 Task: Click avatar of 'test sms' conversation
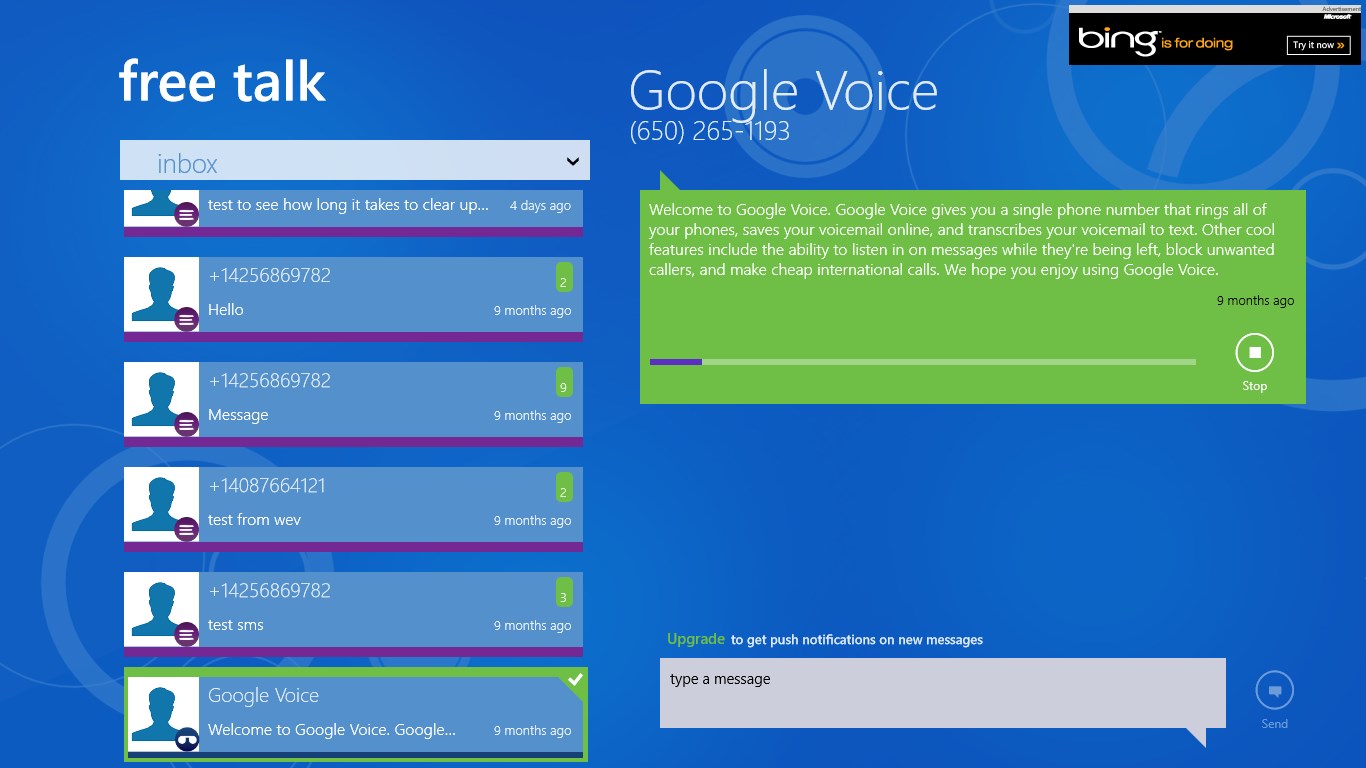(161, 609)
